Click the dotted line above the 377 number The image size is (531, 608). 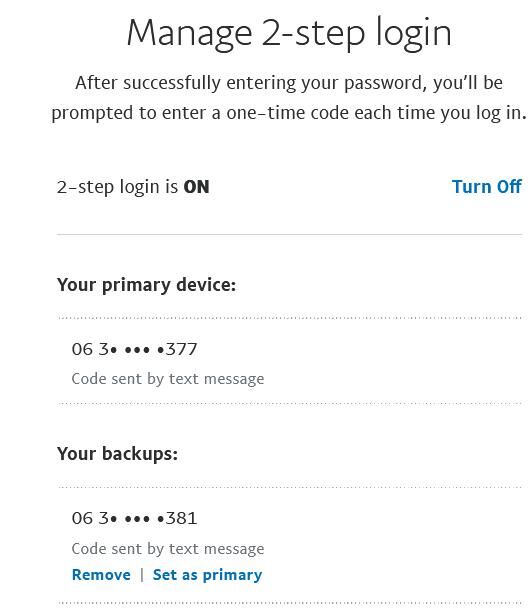click(x=289, y=318)
